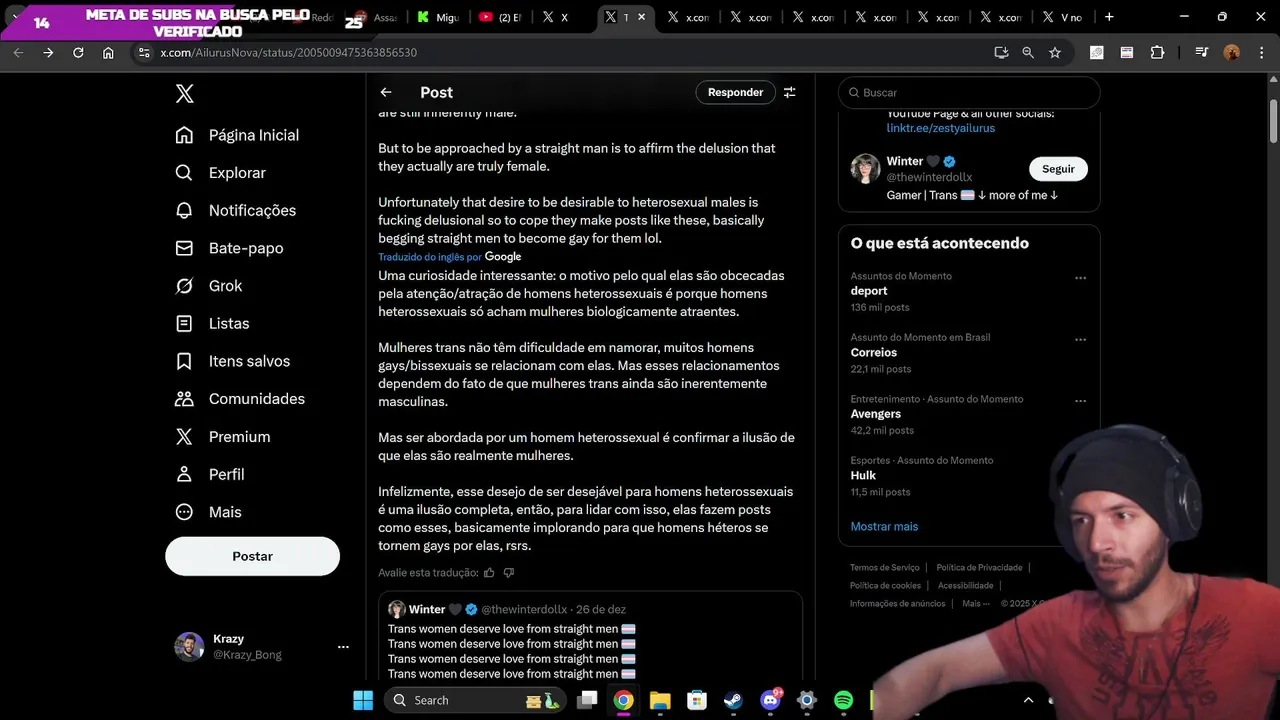Click Traduzido do inglês por Google

click(x=449, y=257)
